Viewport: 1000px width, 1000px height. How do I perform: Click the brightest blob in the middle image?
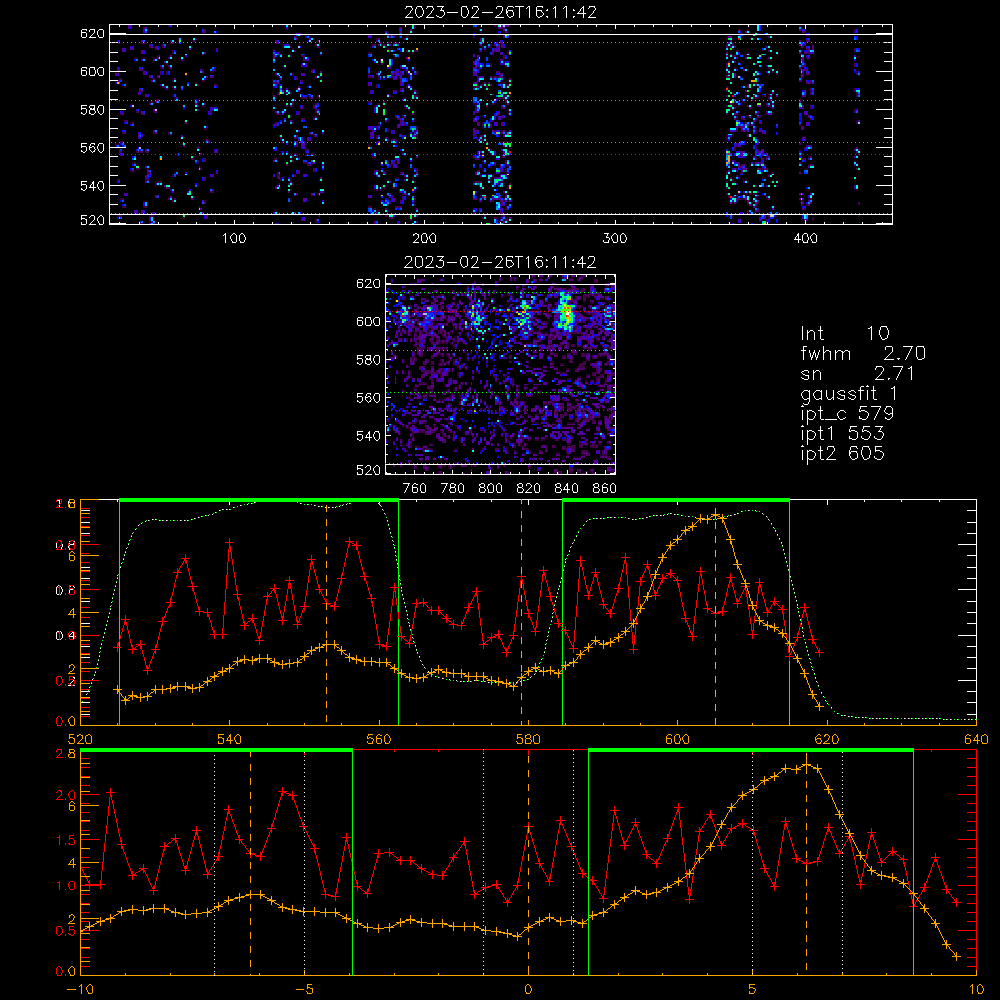(565, 313)
